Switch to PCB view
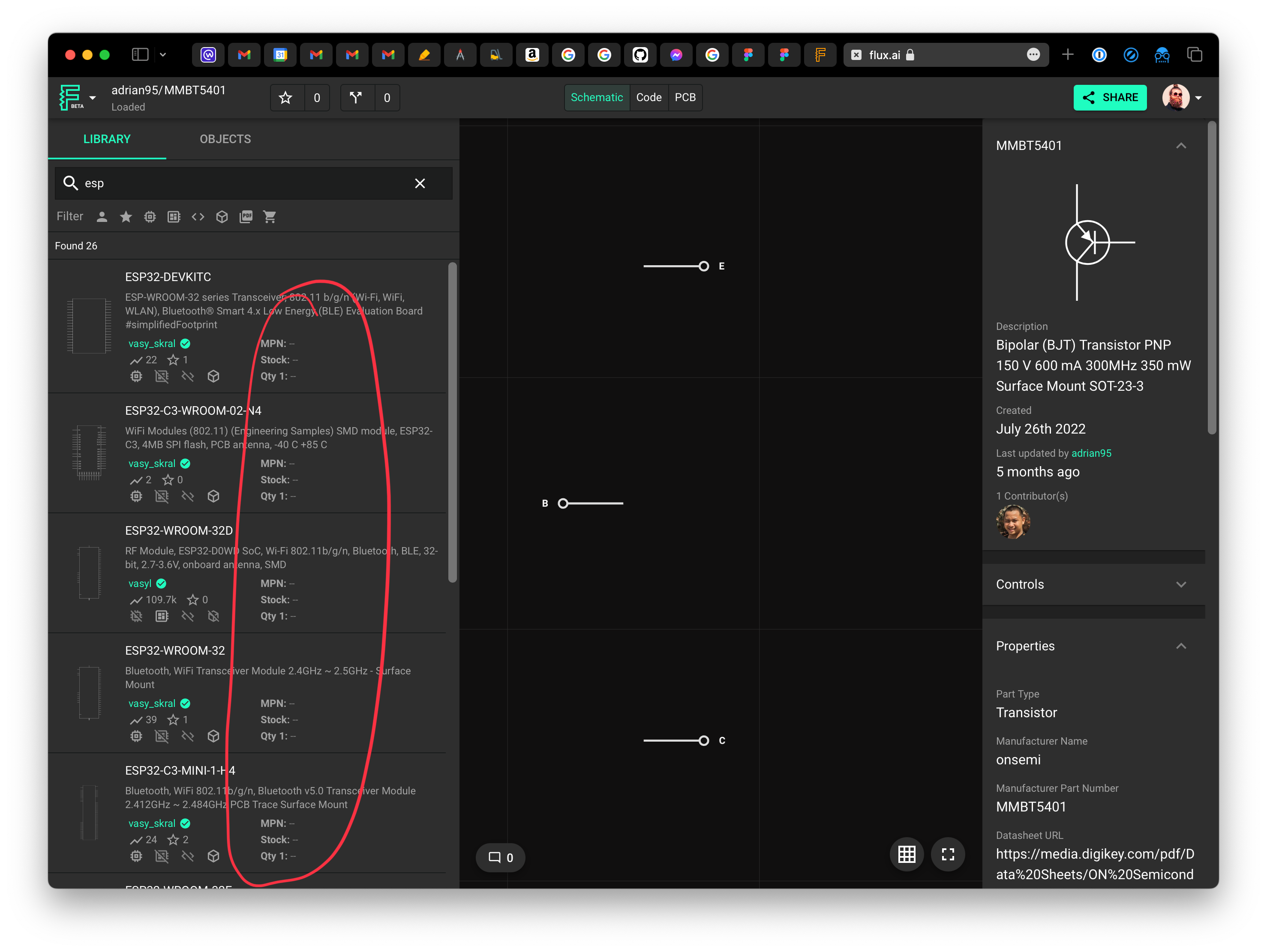This screenshot has height=952, width=1267. 685,97
